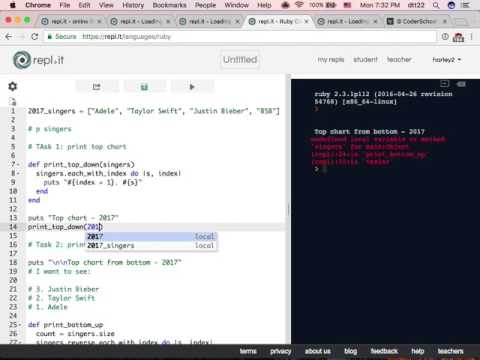Collapse the fold arrow at line 8
Image resolution: width=480 pixels, height=360 pixels.
pyautogui.click(x=18, y=173)
